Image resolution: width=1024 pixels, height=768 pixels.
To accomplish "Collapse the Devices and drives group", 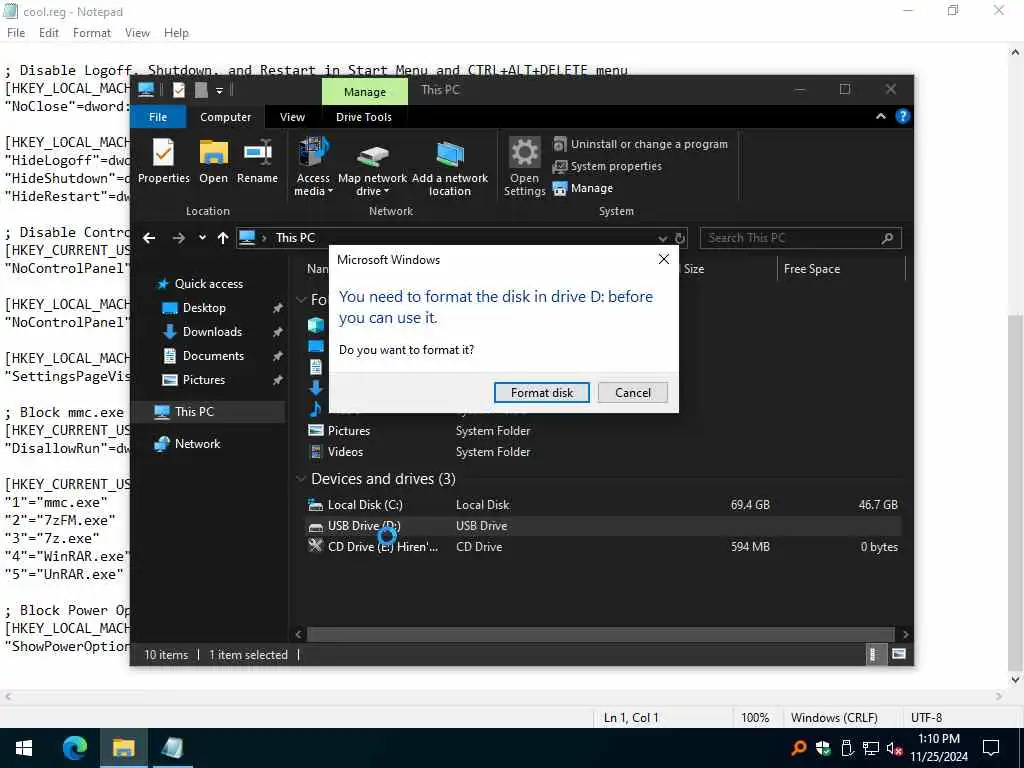I will point(301,479).
